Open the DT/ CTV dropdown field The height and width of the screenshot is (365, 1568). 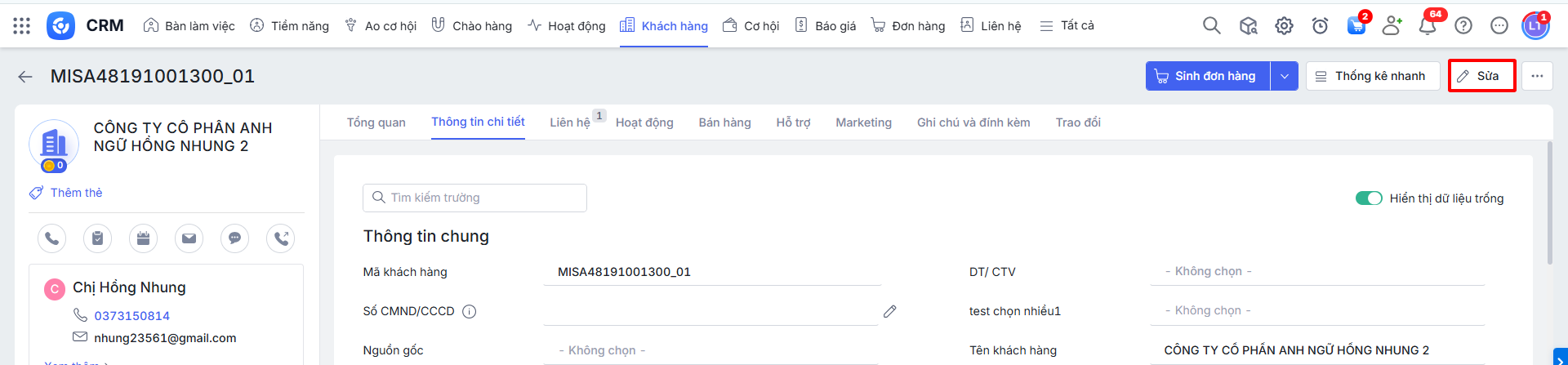(1316, 271)
